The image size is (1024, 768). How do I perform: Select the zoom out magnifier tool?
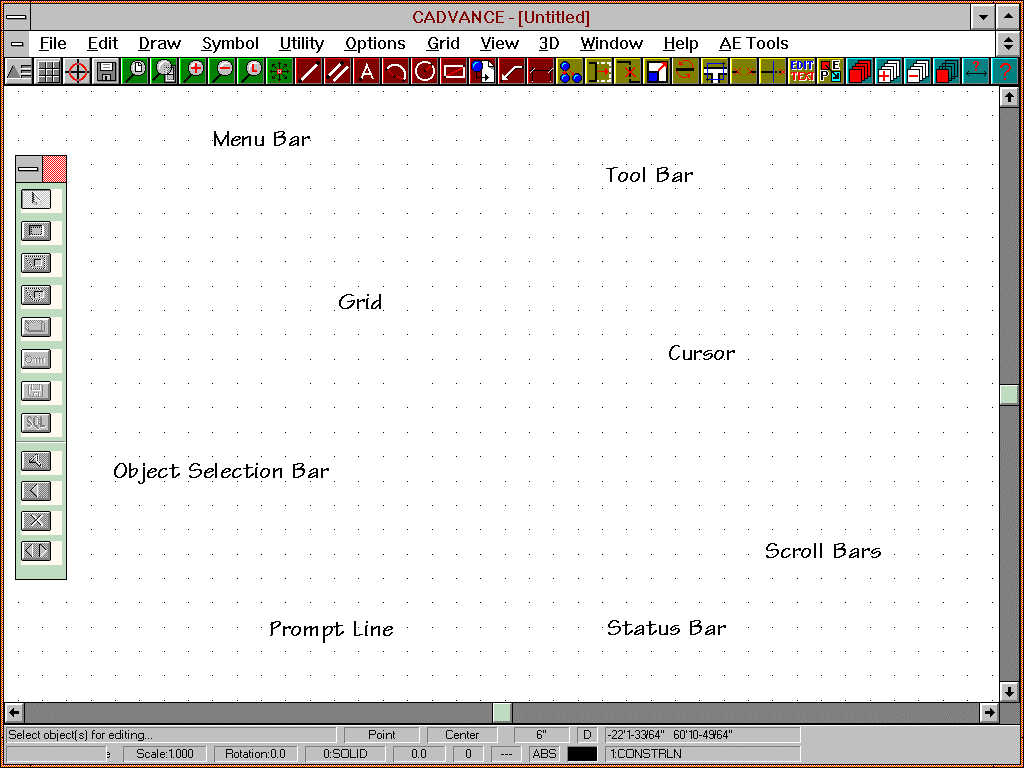click(x=222, y=71)
